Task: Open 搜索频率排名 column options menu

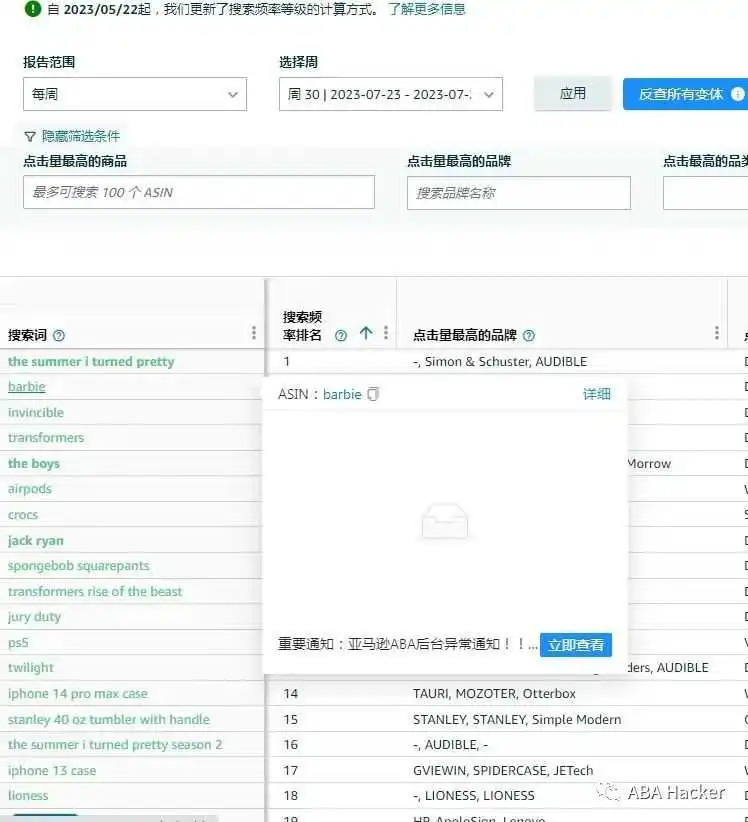Action: click(x=386, y=332)
